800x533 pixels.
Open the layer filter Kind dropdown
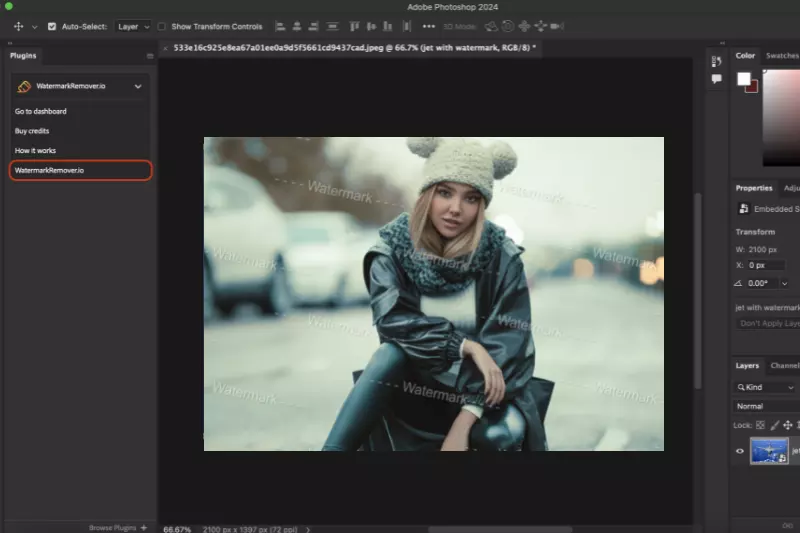(x=765, y=388)
